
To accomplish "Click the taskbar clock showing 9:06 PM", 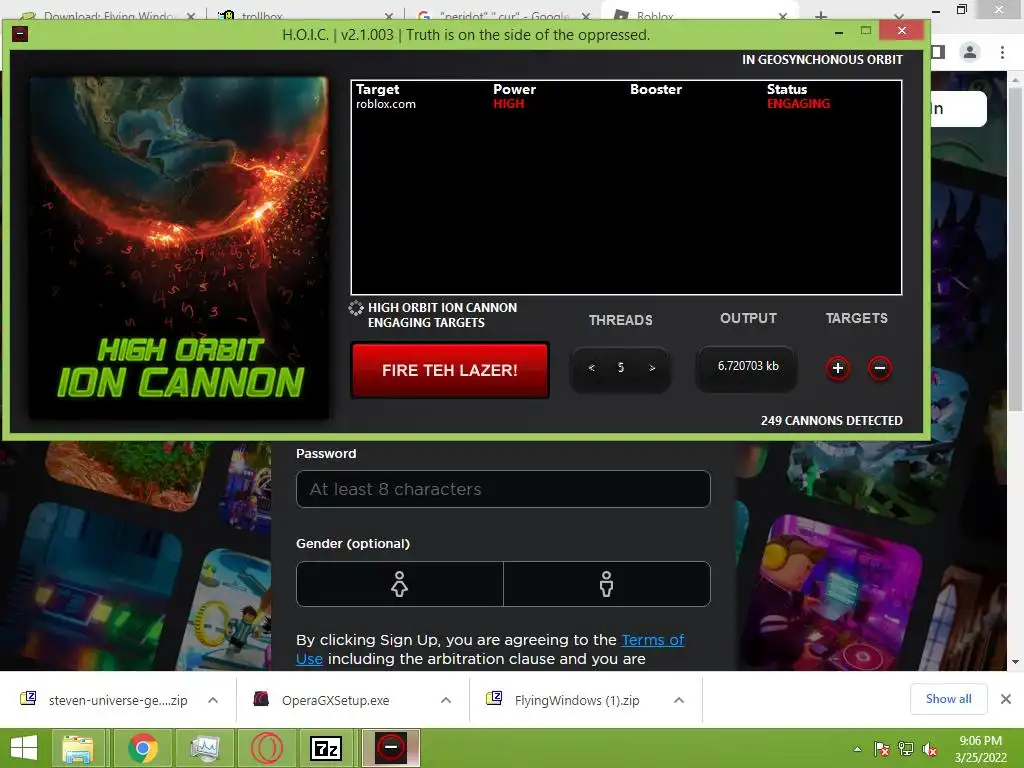I will pyautogui.click(x=980, y=749).
